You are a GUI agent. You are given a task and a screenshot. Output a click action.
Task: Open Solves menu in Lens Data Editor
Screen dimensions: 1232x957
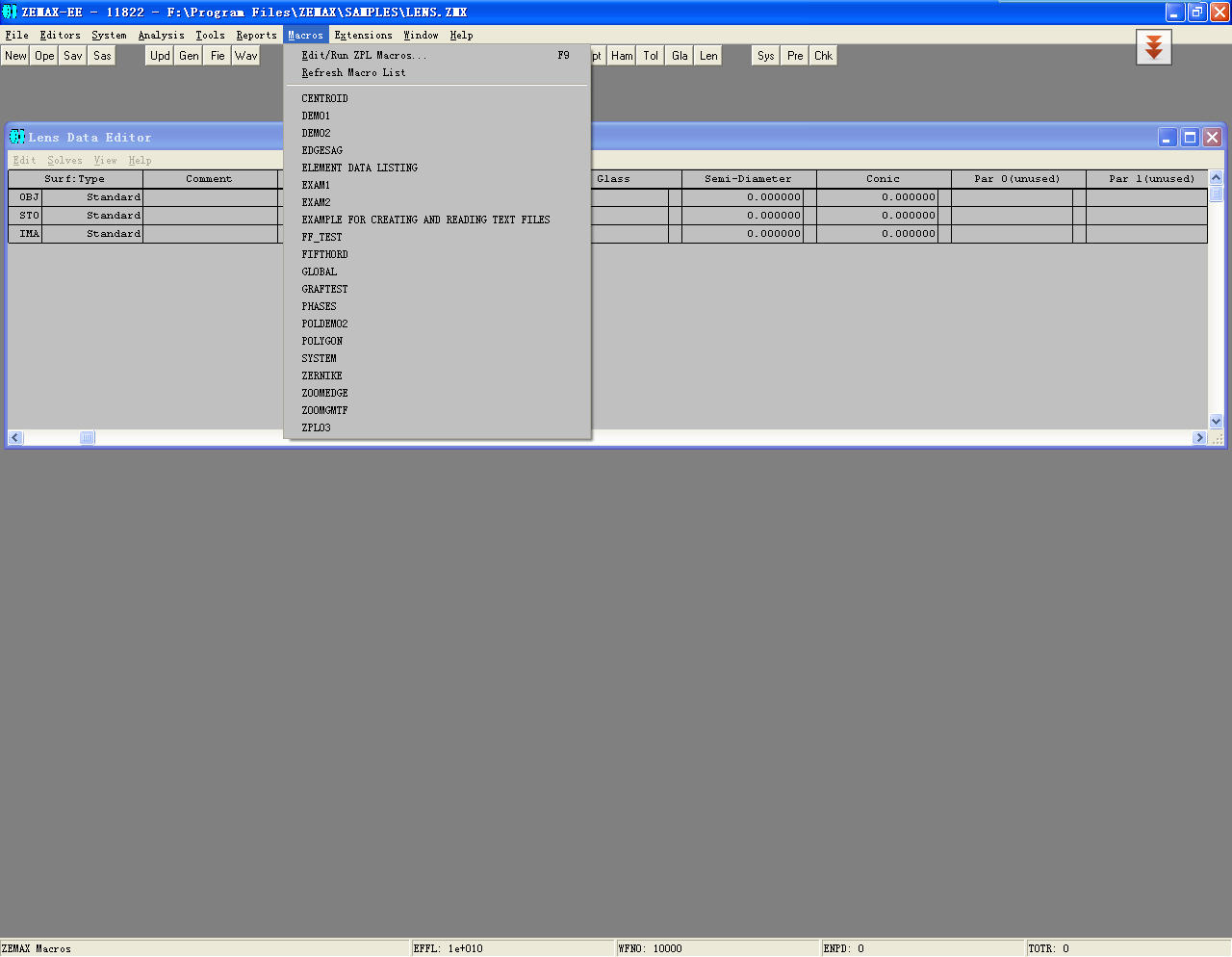coord(64,161)
